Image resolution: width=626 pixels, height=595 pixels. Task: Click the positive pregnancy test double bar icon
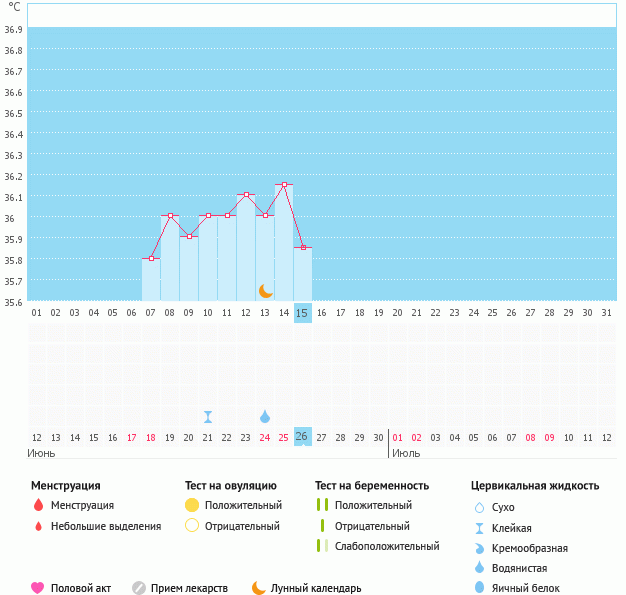pos(321,506)
